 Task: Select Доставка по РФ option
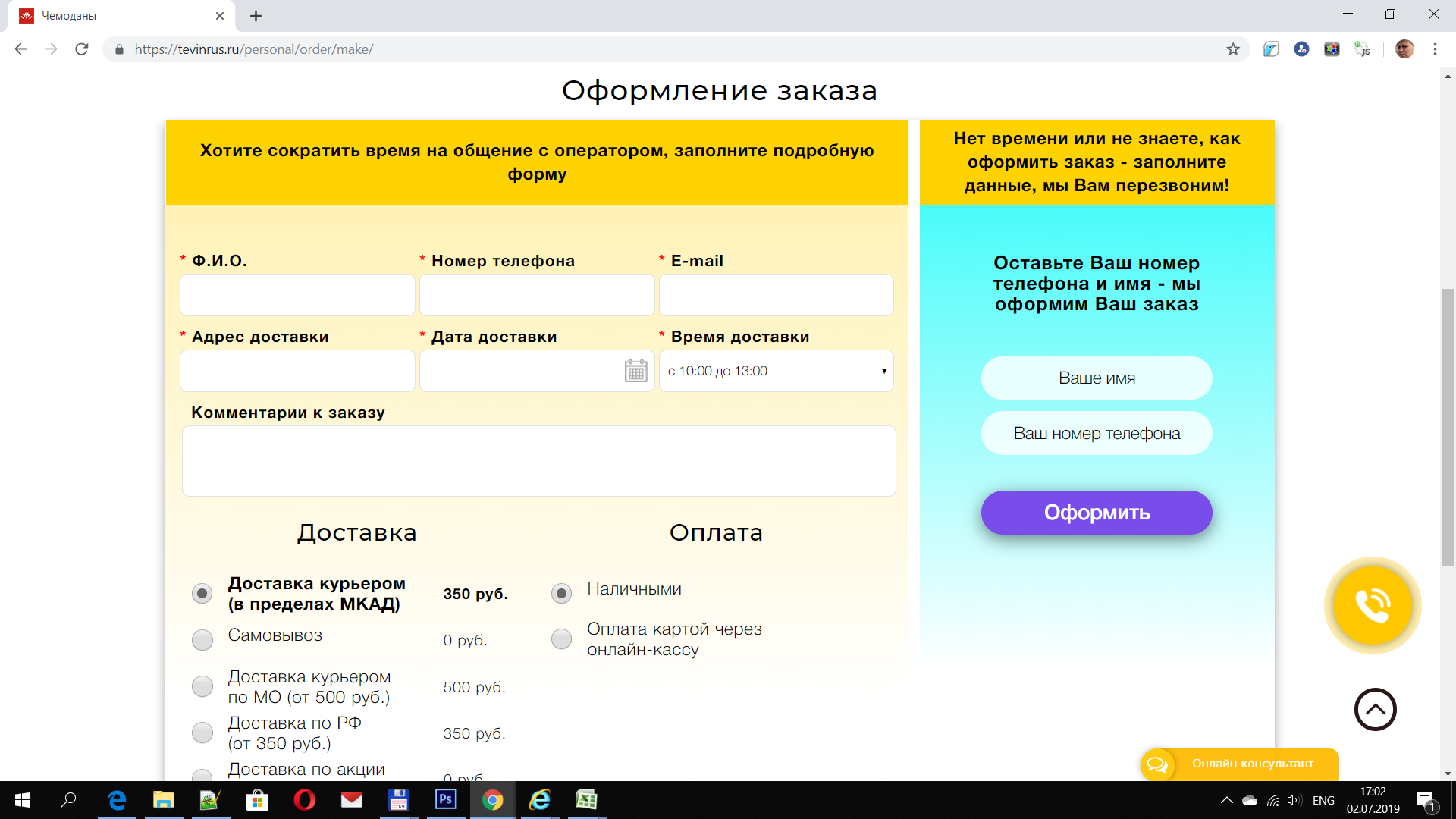(x=202, y=733)
